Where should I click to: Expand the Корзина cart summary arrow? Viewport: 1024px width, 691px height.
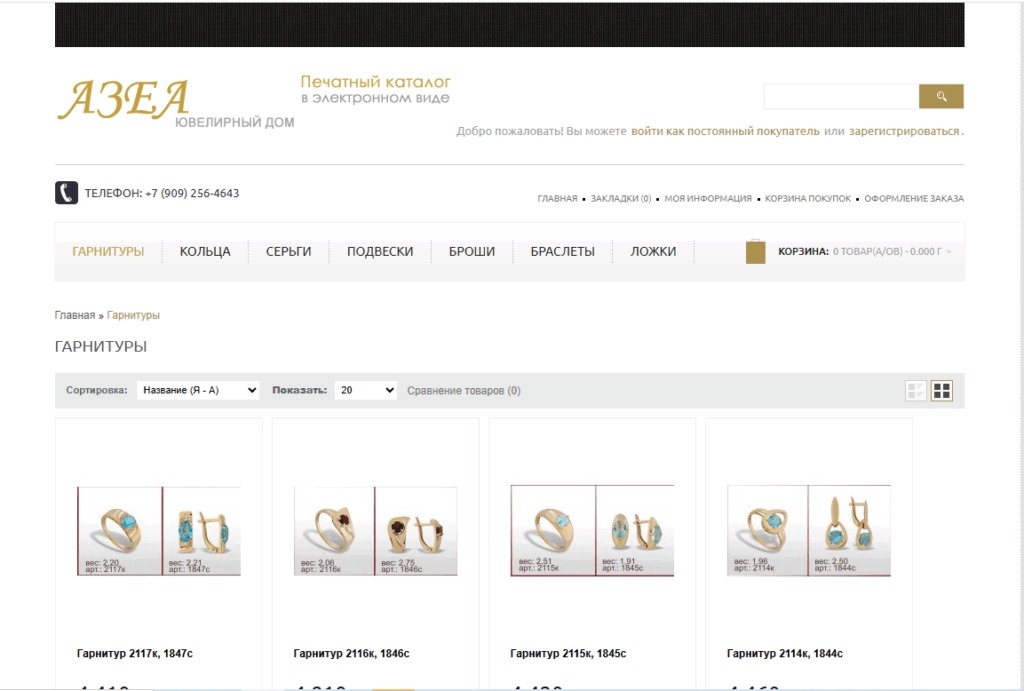click(x=949, y=251)
